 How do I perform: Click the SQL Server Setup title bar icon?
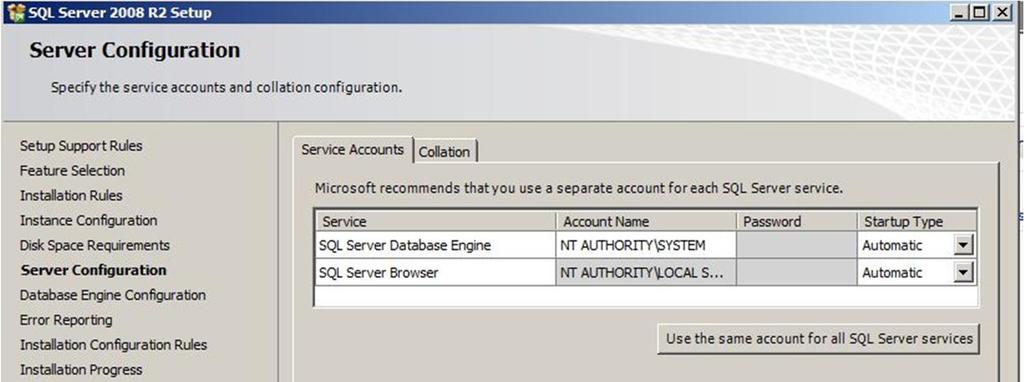tap(15, 12)
